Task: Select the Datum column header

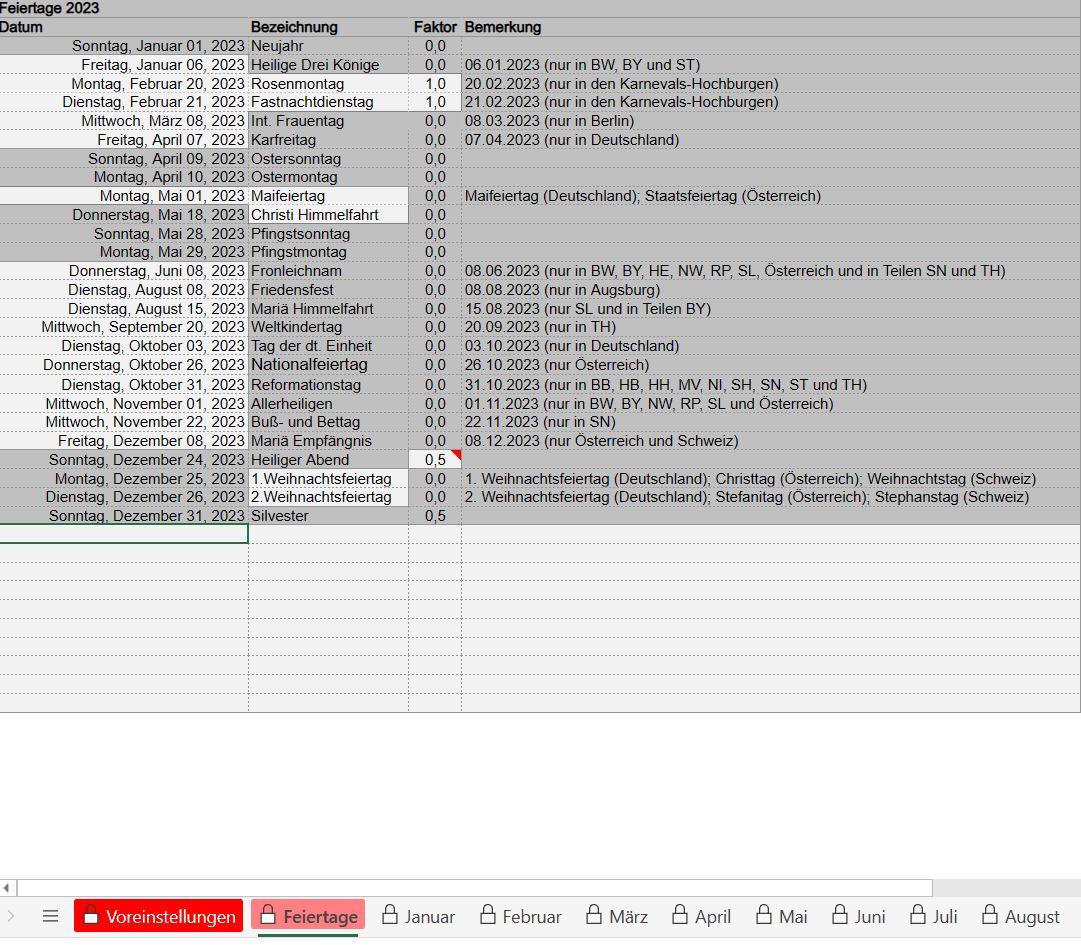Action: [124, 27]
